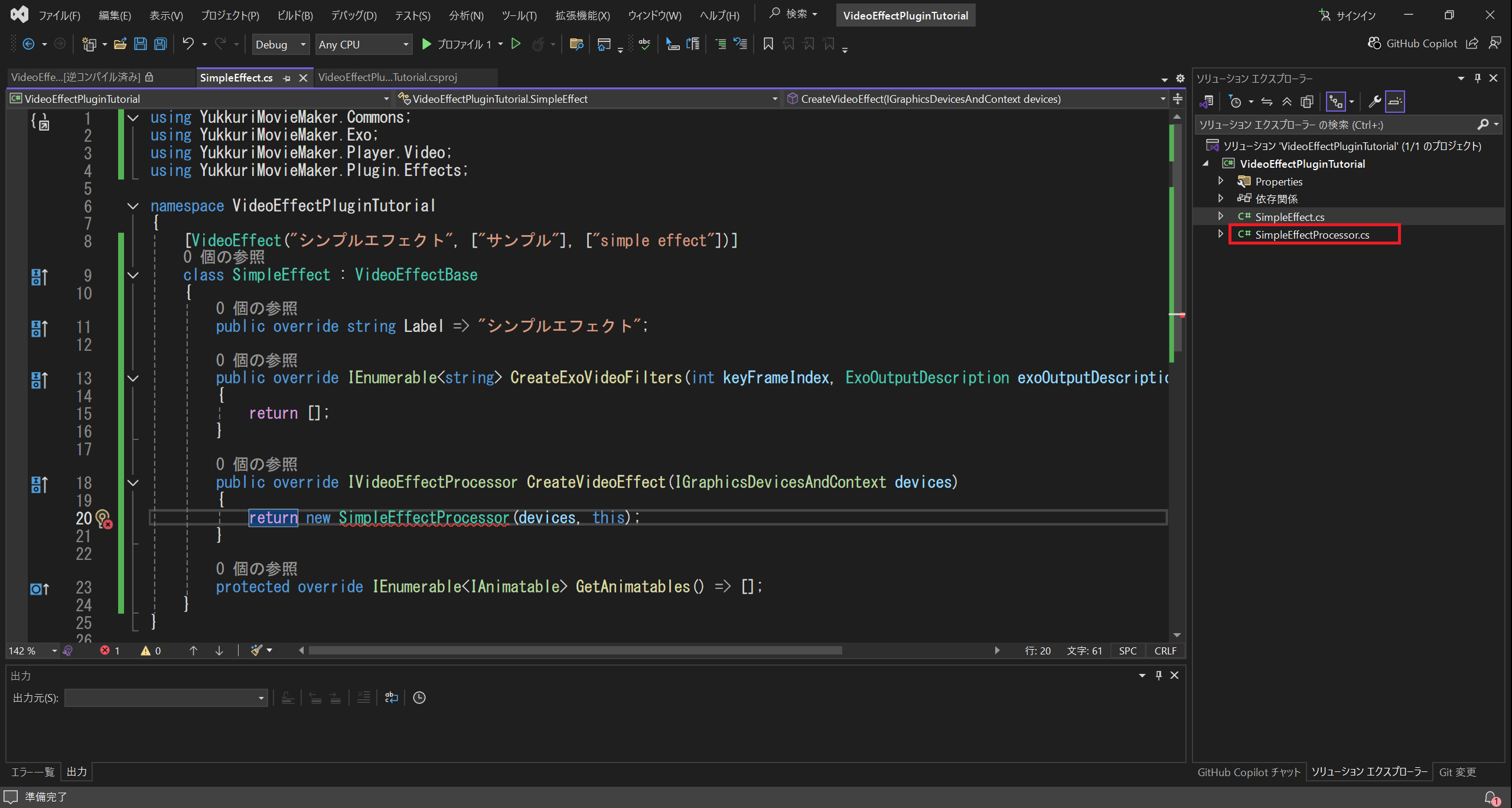
Task: Click GitHub Copilot button
Action: coord(1413,44)
